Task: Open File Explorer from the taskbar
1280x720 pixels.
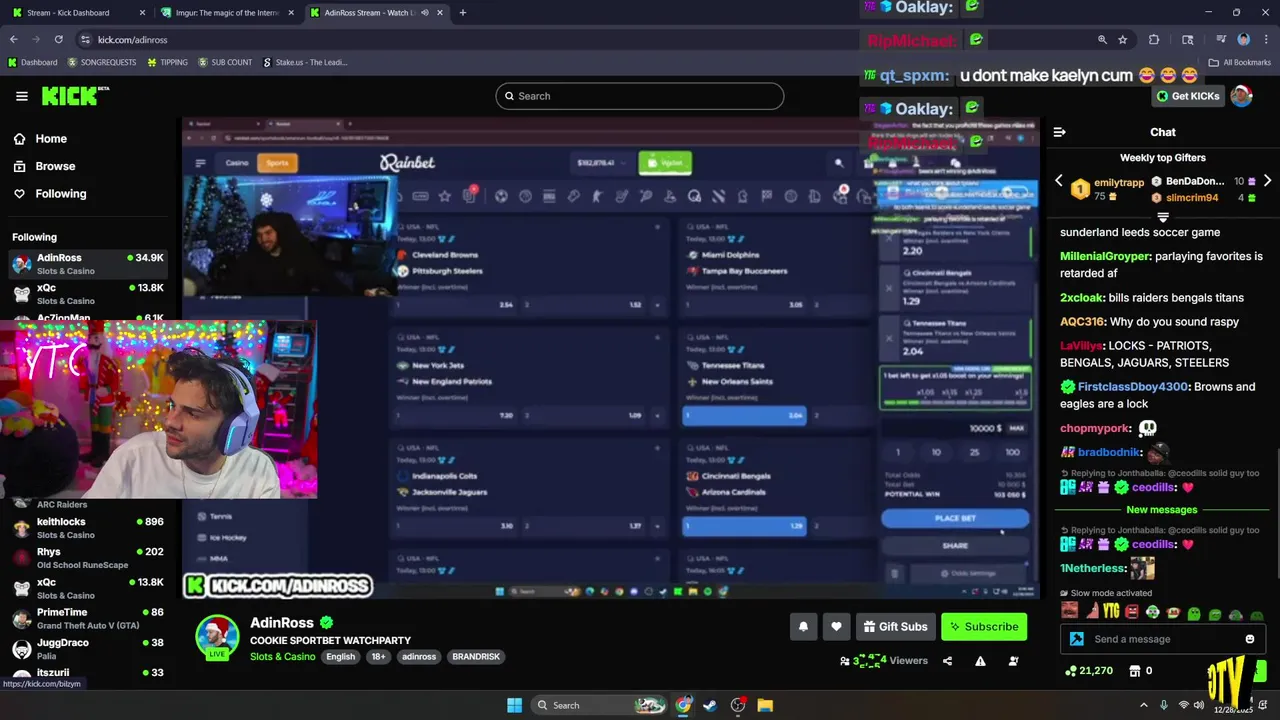Action: click(765, 705)
